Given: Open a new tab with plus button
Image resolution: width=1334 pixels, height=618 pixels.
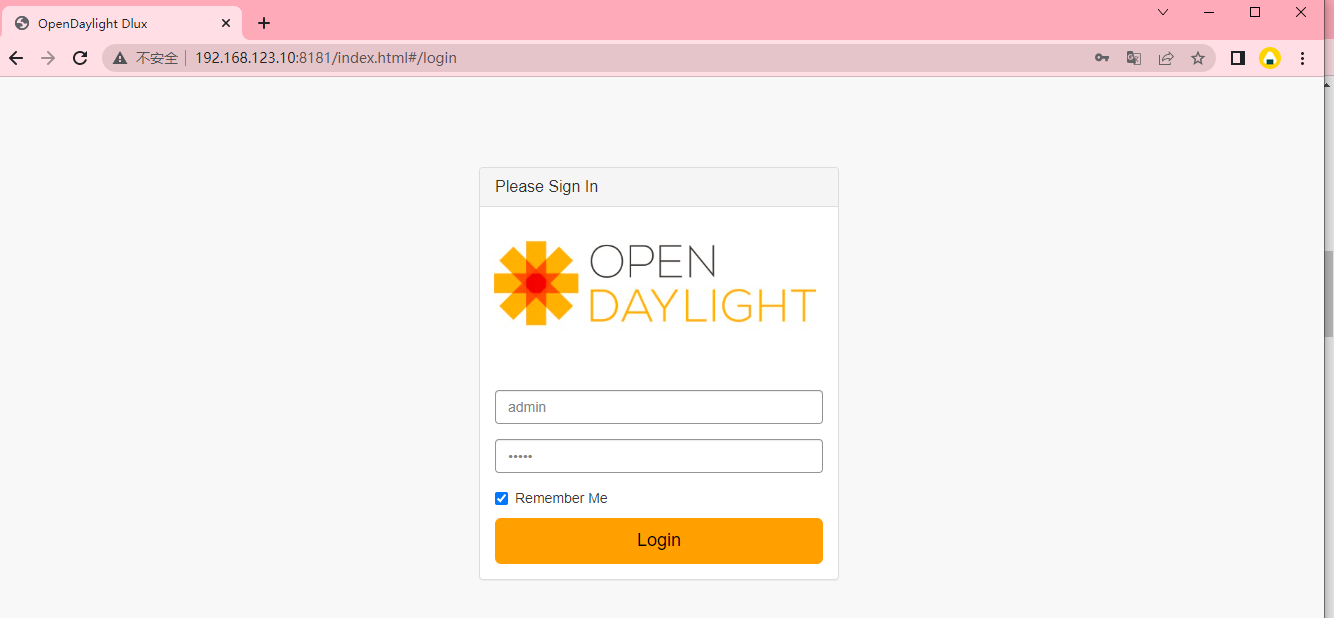Looking at the screenshot, I should [x=264, y=23].
